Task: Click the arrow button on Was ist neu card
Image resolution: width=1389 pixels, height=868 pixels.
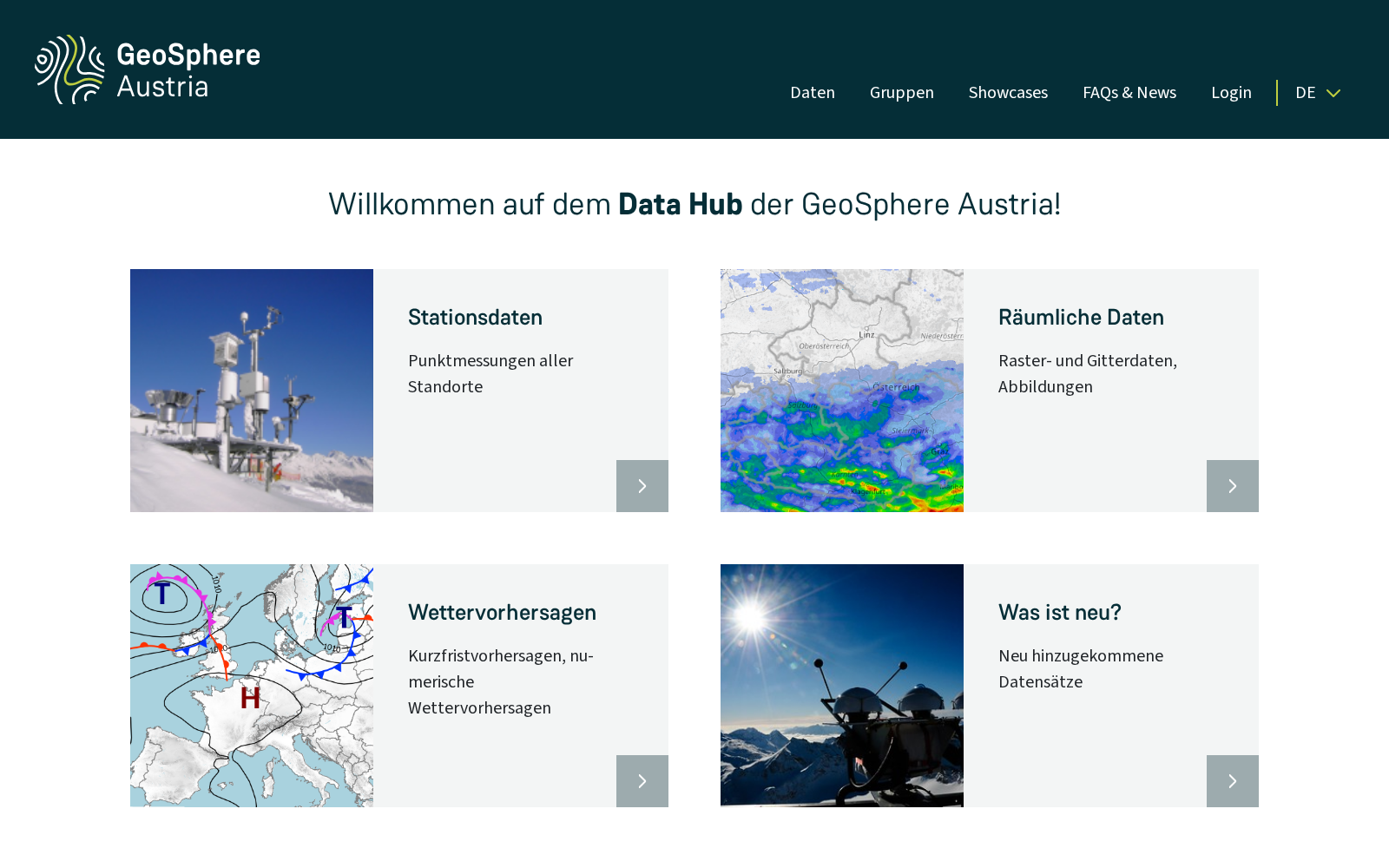Action: coord(1233,781)
